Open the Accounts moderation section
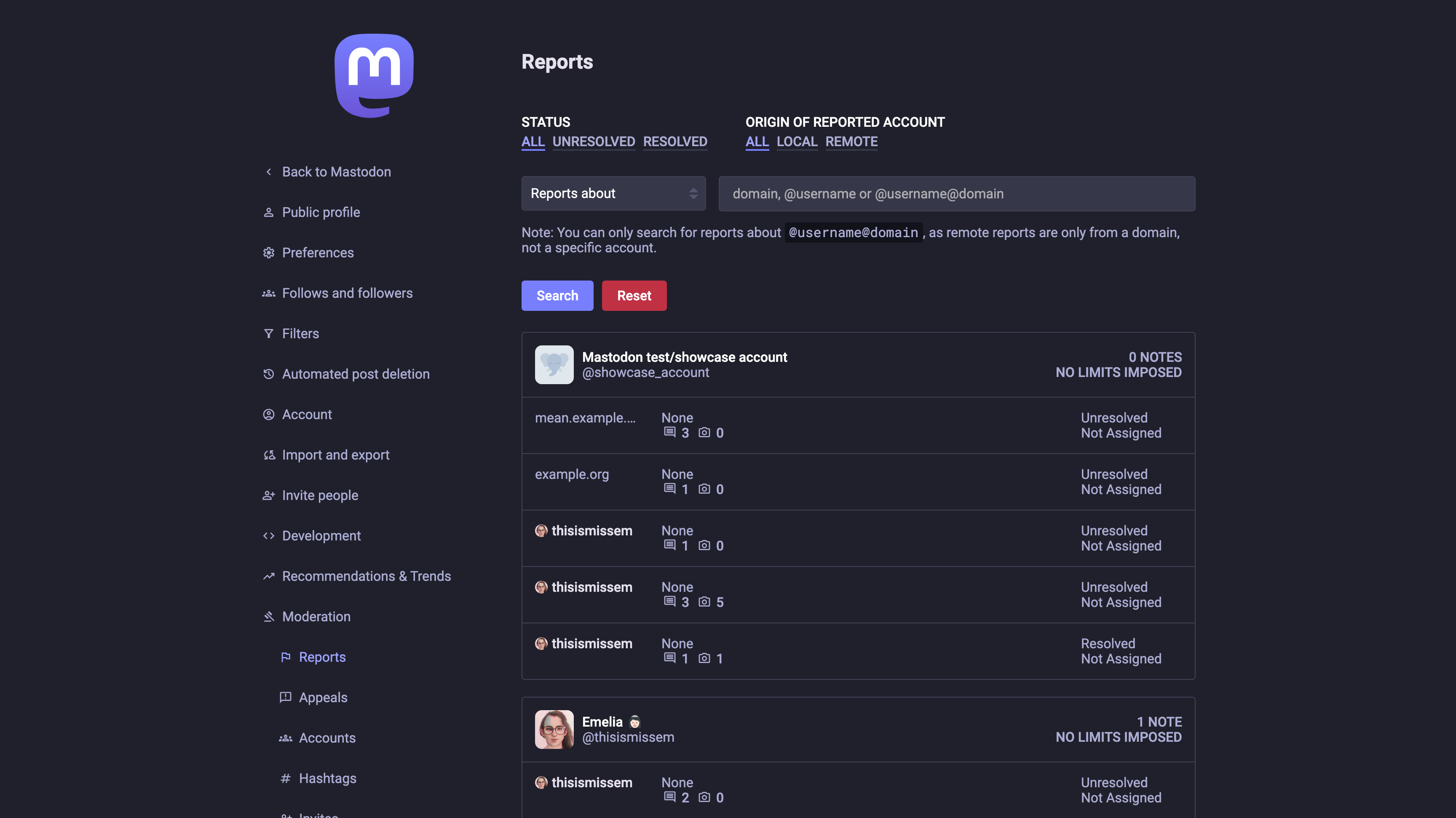 [327, 738]
